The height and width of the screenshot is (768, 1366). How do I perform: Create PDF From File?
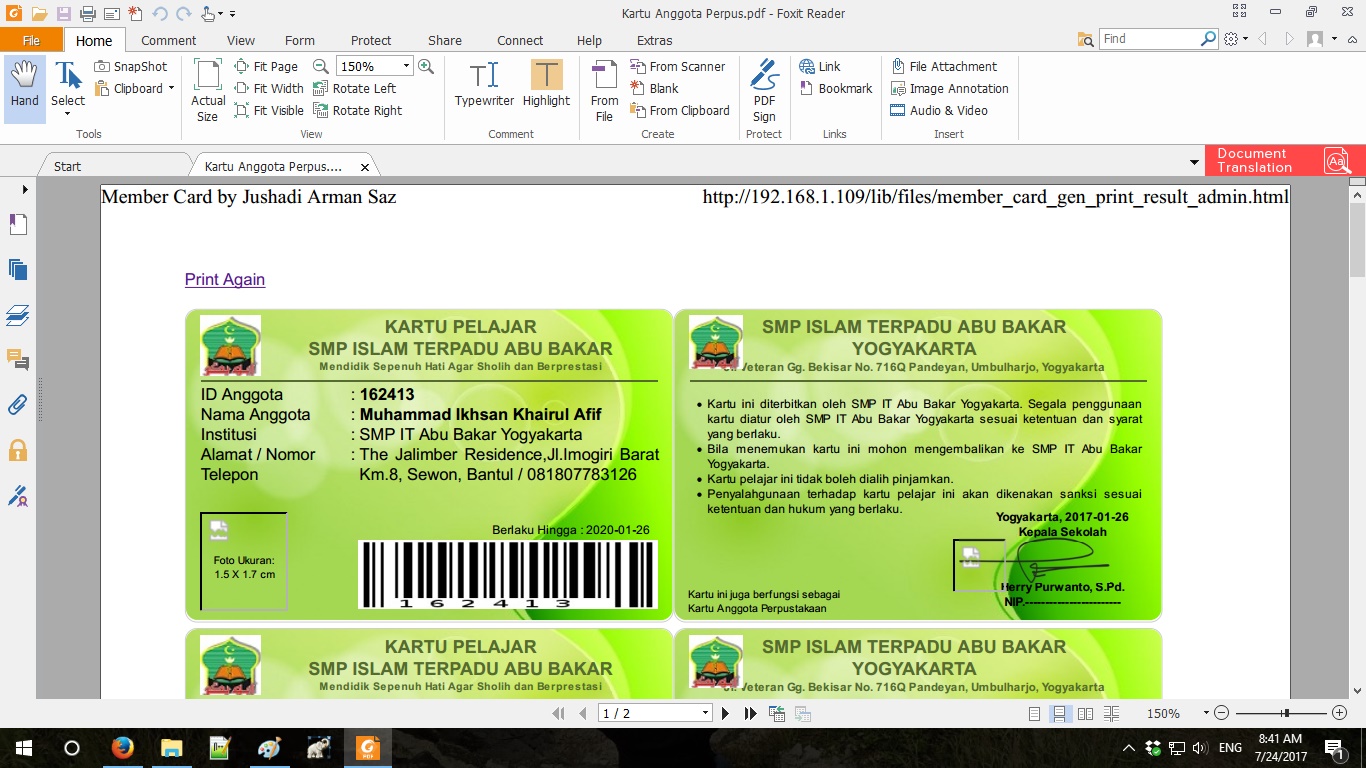pos(604,90)
